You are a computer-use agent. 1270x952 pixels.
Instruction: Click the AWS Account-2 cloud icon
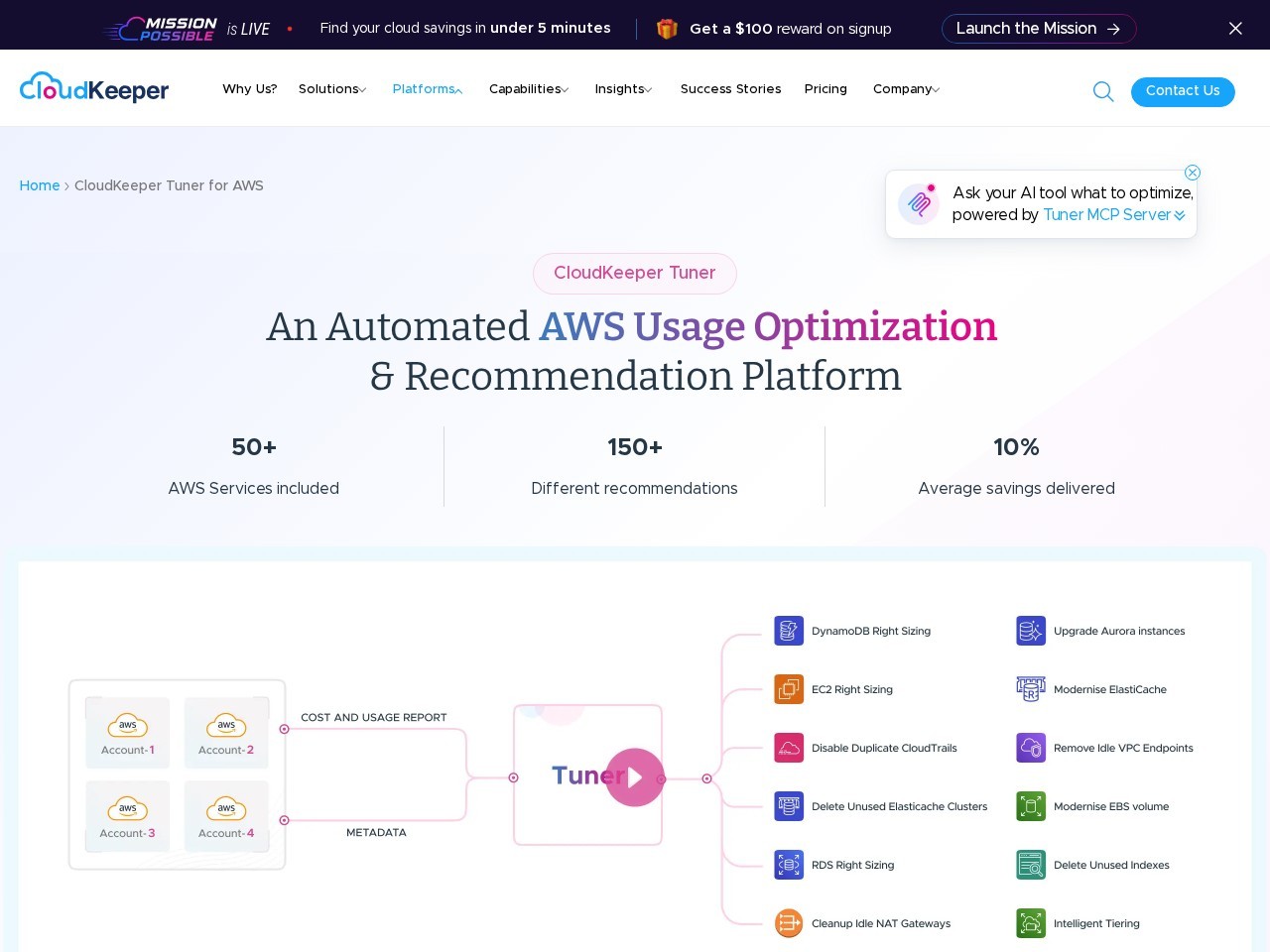tap(226, 726)
